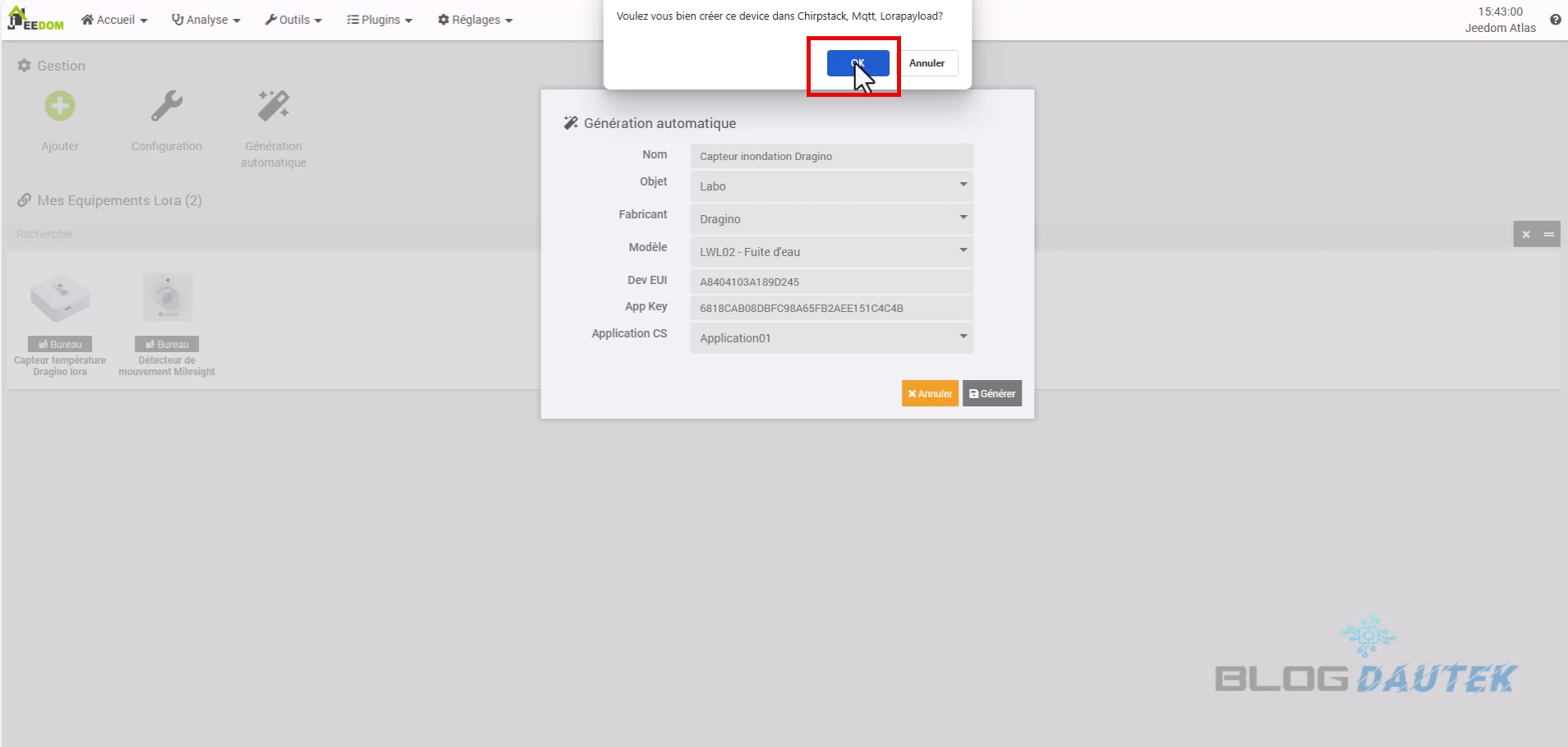Open Configuration wrench icon

tap(167, 107)
